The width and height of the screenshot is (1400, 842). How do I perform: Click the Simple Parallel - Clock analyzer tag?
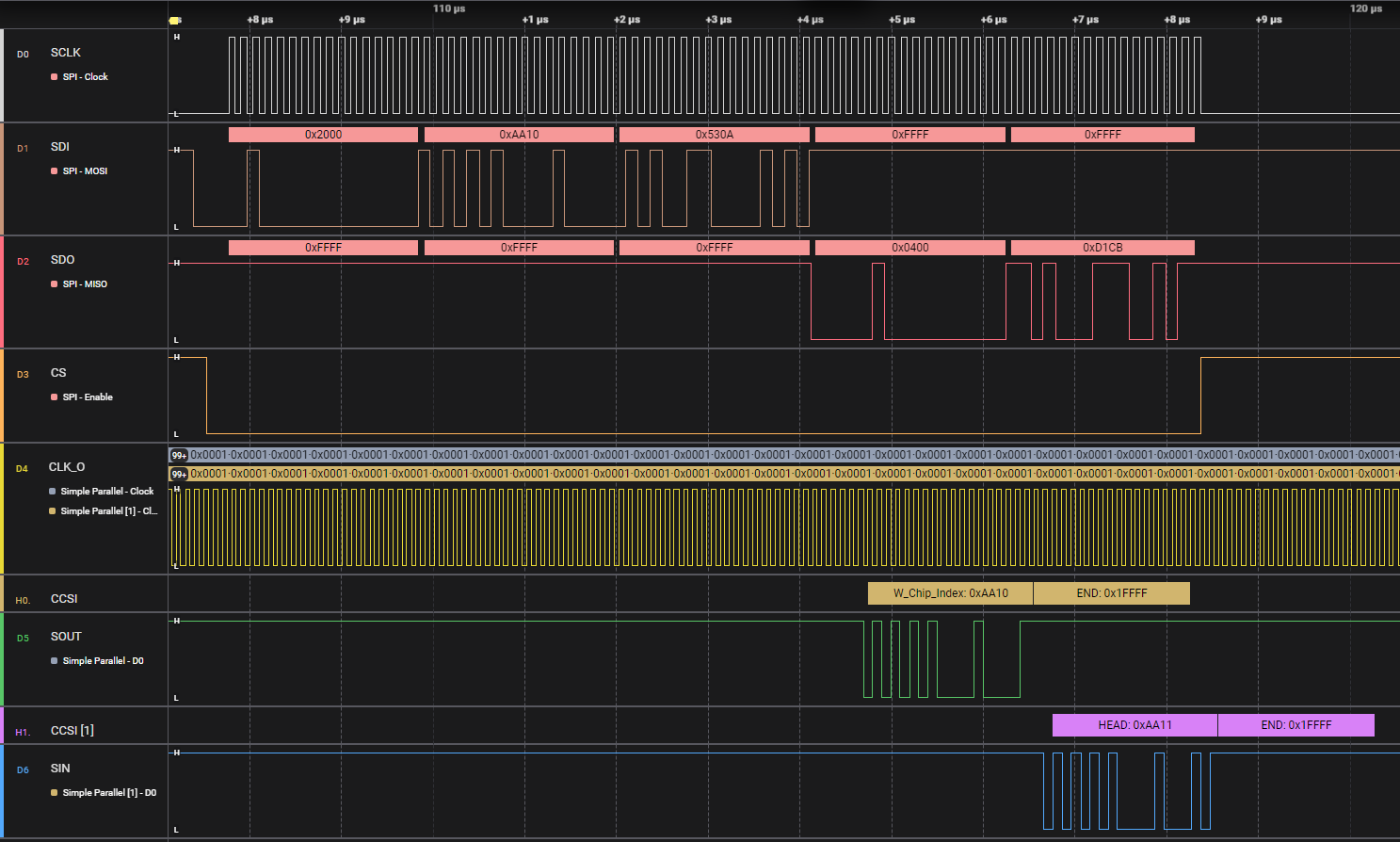[x=106, y=492]
